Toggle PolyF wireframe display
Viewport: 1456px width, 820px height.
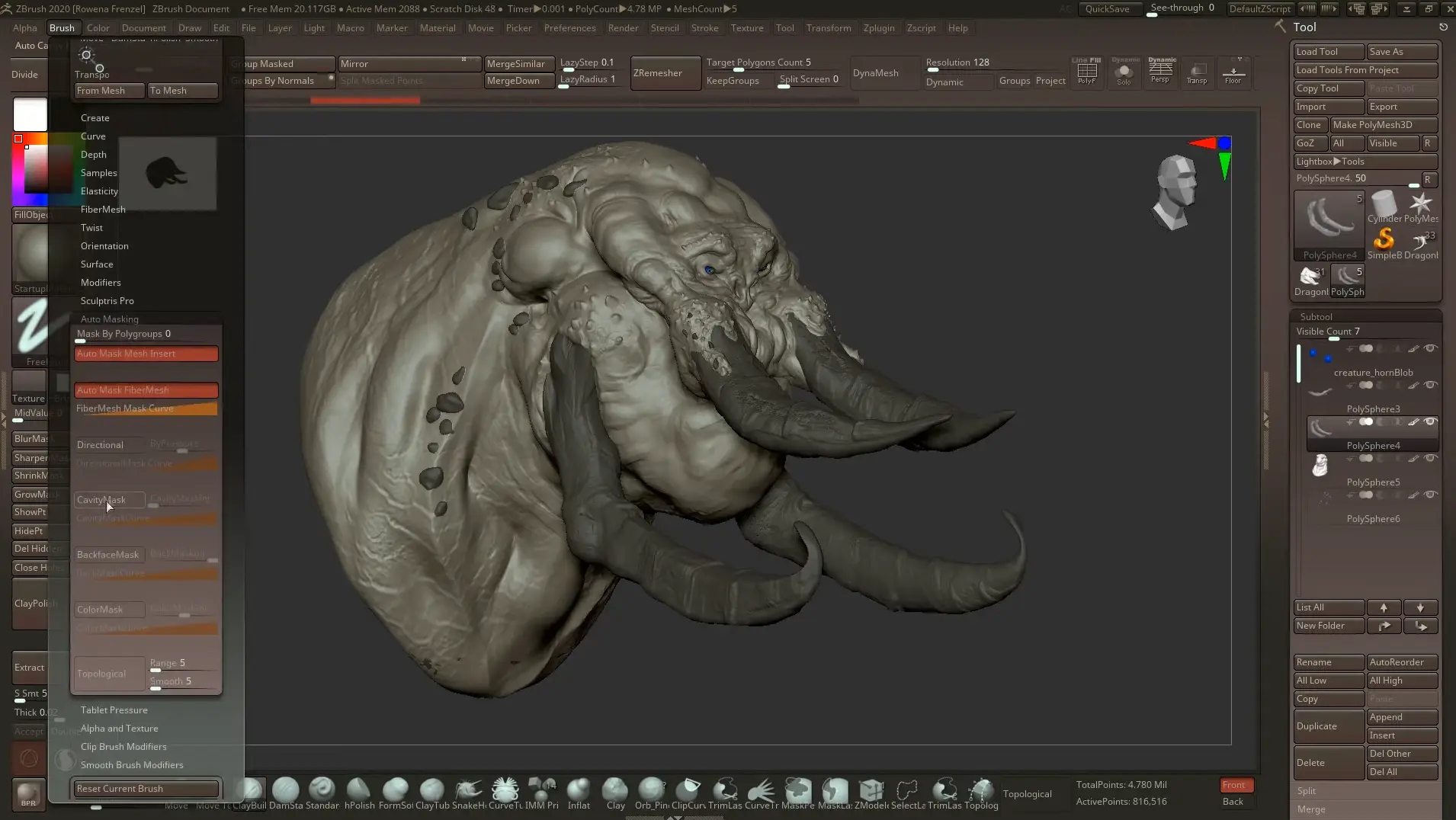[1086, 71]
